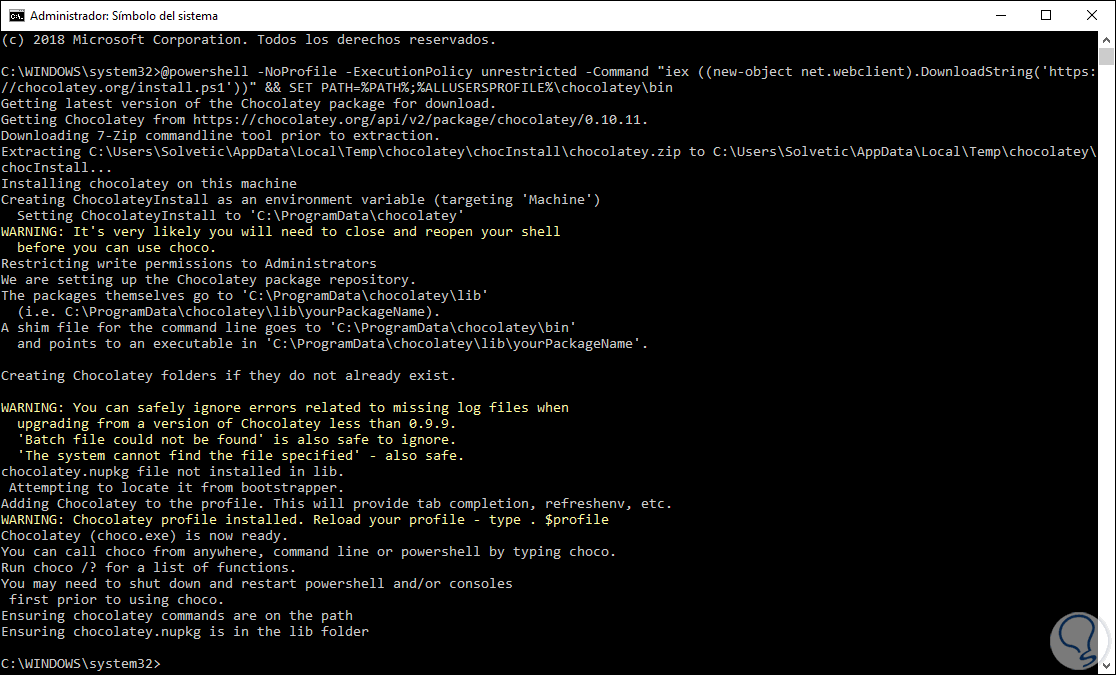Screen dimensions: 1116x675
Task: Click the 'Setting ChocolateyInstall to' line
Action: coord(241,216)
